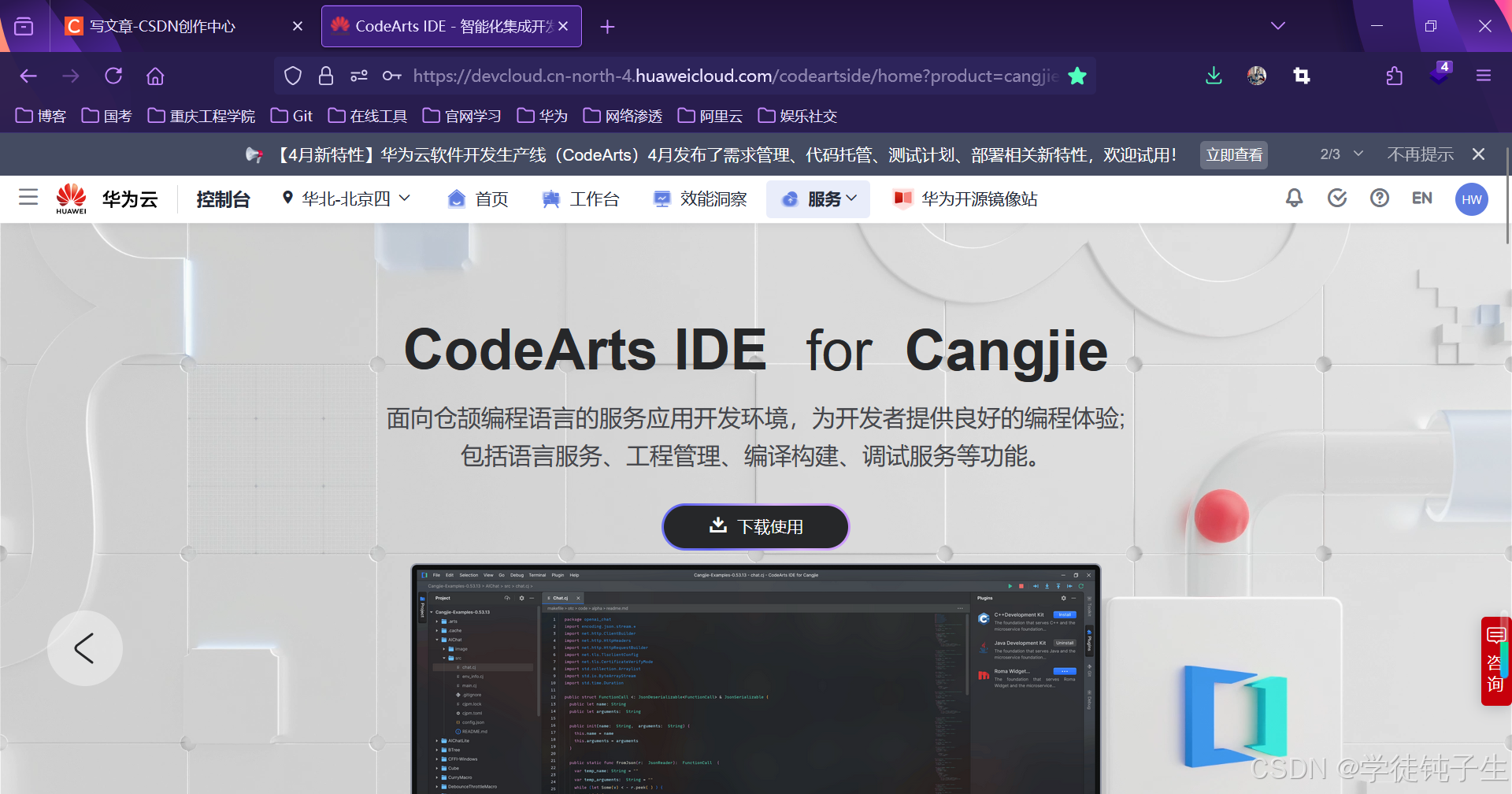Click the IDE preview screenshot image
Viewport: 1512px width, 794px height.
pyautogui.click(x=756, y=679)
